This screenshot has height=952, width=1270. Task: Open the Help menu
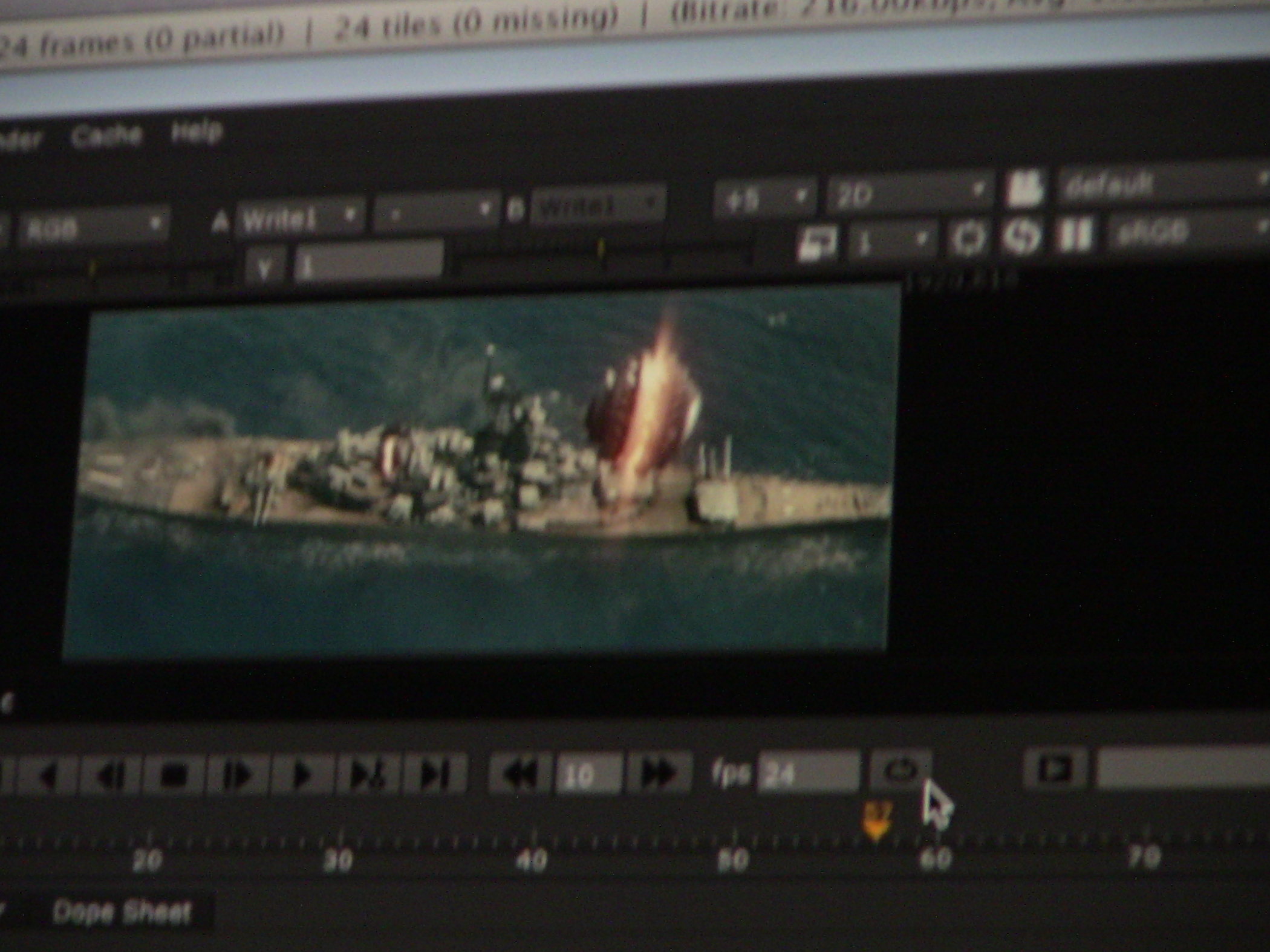(197, 131)
